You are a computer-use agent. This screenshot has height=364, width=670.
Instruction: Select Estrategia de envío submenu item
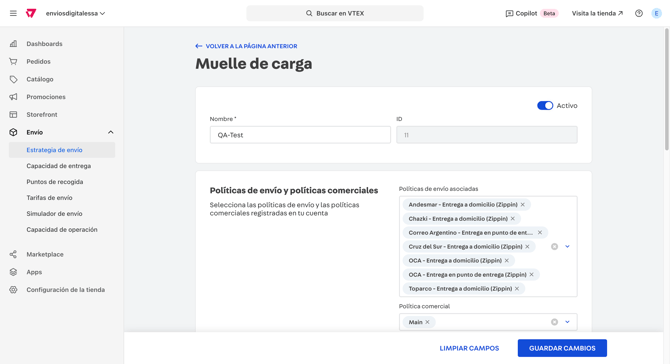pyautogui.click(x=62, y=150)
